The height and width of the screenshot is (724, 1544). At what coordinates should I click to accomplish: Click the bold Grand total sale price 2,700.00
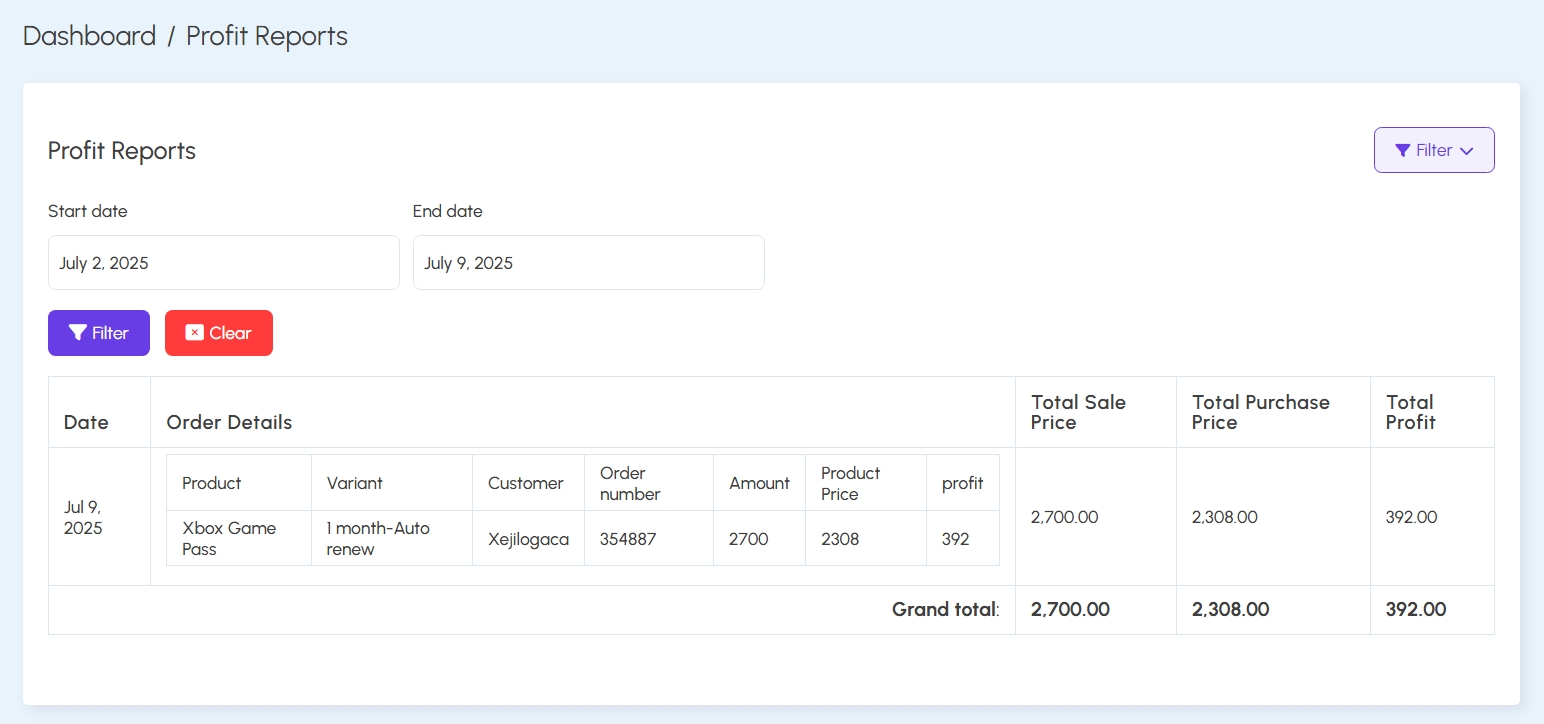point(1070,609)
